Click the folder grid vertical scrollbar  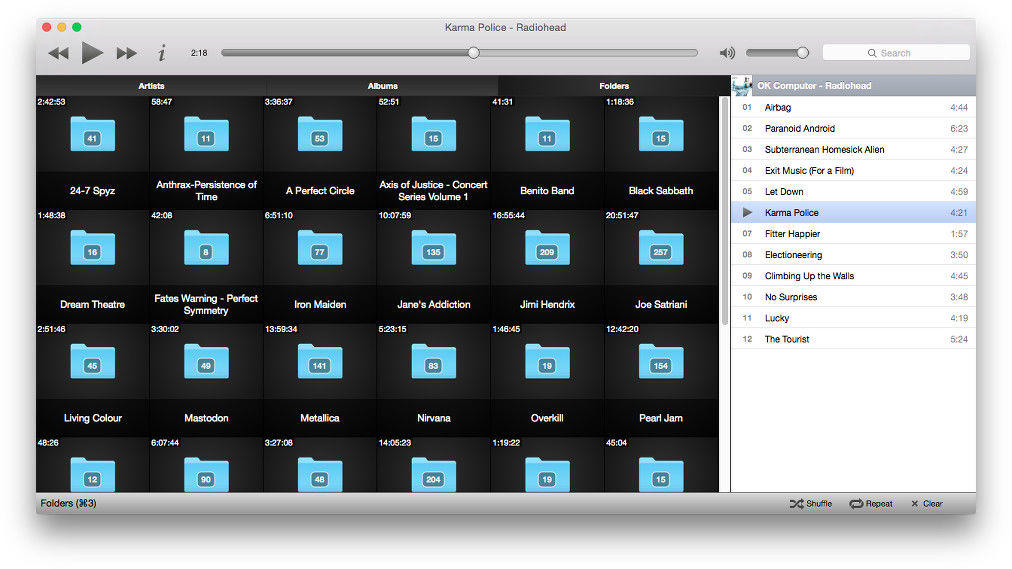point(725,212)
